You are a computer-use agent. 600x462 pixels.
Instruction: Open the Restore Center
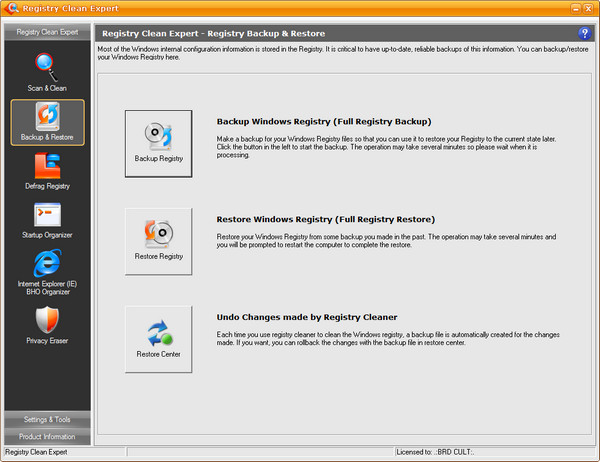pos(158,339)
